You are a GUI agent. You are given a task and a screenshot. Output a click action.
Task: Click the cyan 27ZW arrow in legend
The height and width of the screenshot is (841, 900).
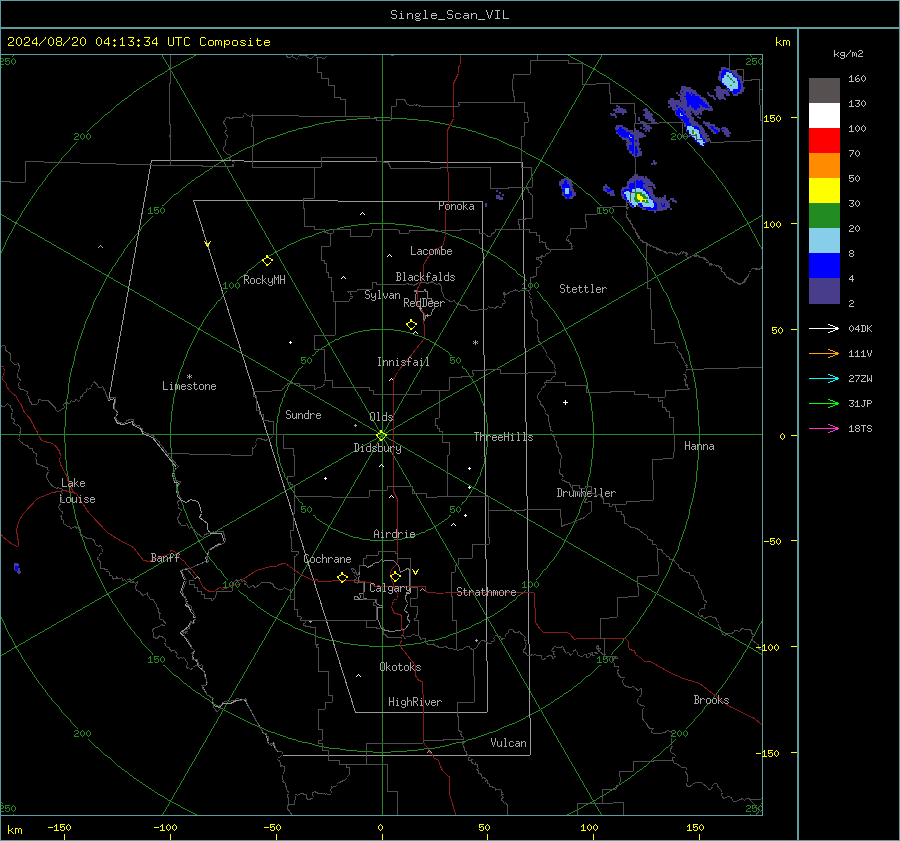(x=824, y=378)
